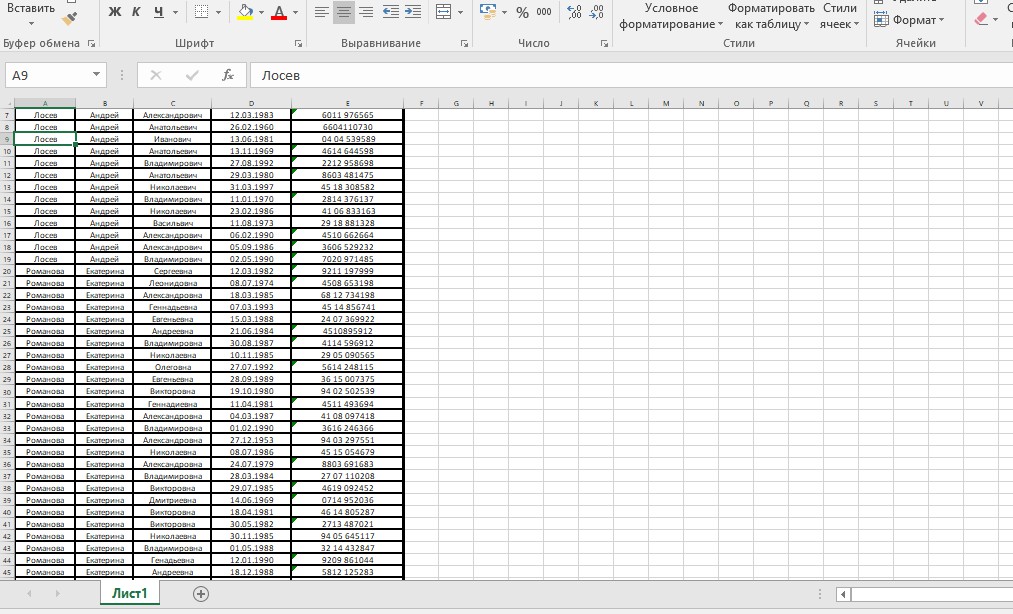The height and width of the screenshot is (614, 1013).
Task: Open Условное форматирование menu
Action: (x=671, y=16)
